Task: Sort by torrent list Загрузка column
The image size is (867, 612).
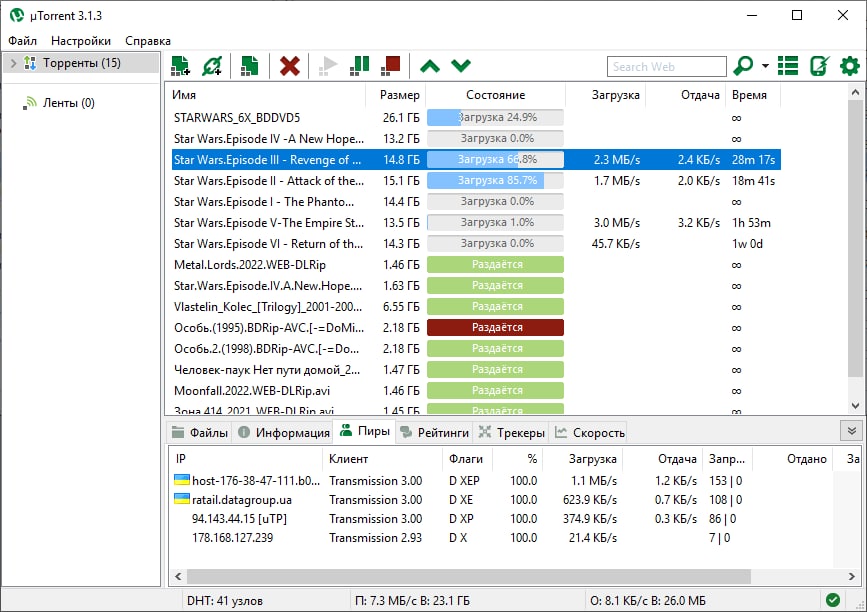Action: tap(605, 95)
